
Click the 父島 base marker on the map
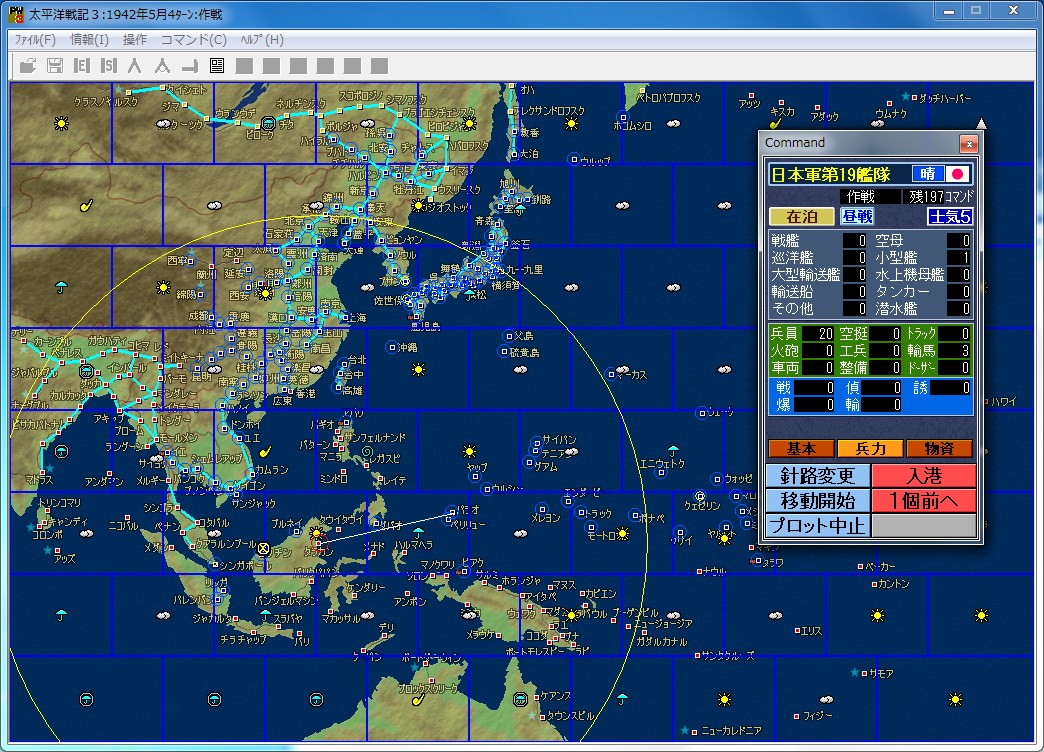tap(509, 336)
